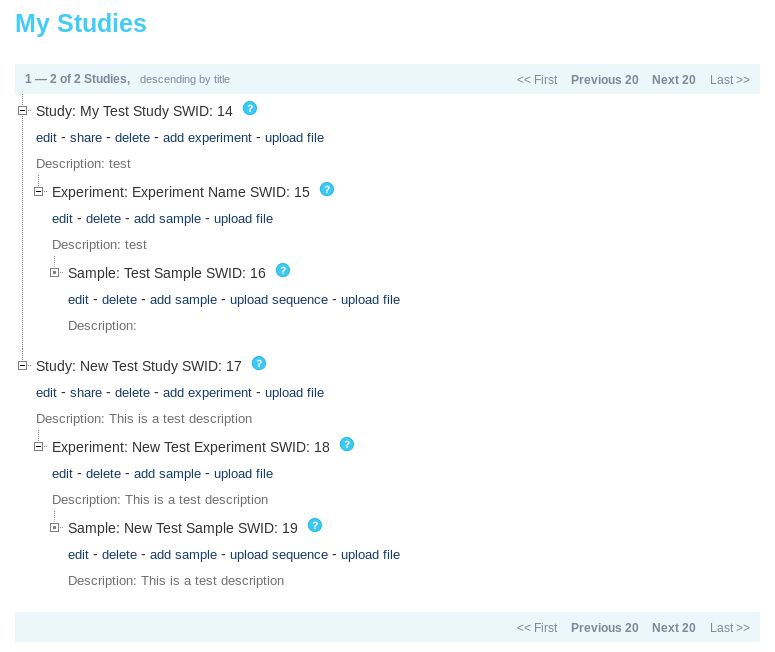
Task: Select 'Experiment: New Test Experiment SWID: 18' title
Action: tap(191, 447)
